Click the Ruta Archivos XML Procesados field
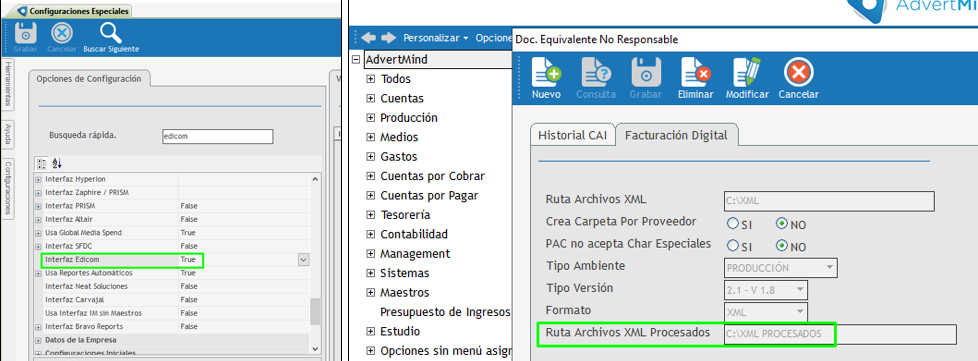Viewport: 978px width, 361px height. coord(840,334)
